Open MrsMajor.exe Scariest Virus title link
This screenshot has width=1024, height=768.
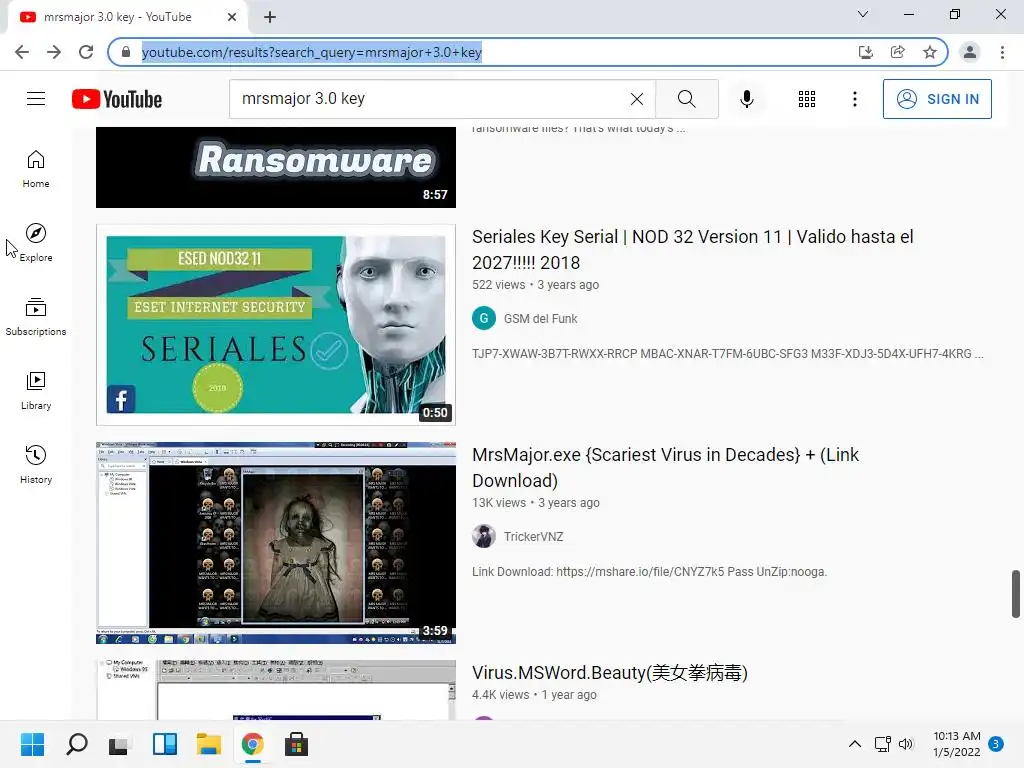click(665, 468)
